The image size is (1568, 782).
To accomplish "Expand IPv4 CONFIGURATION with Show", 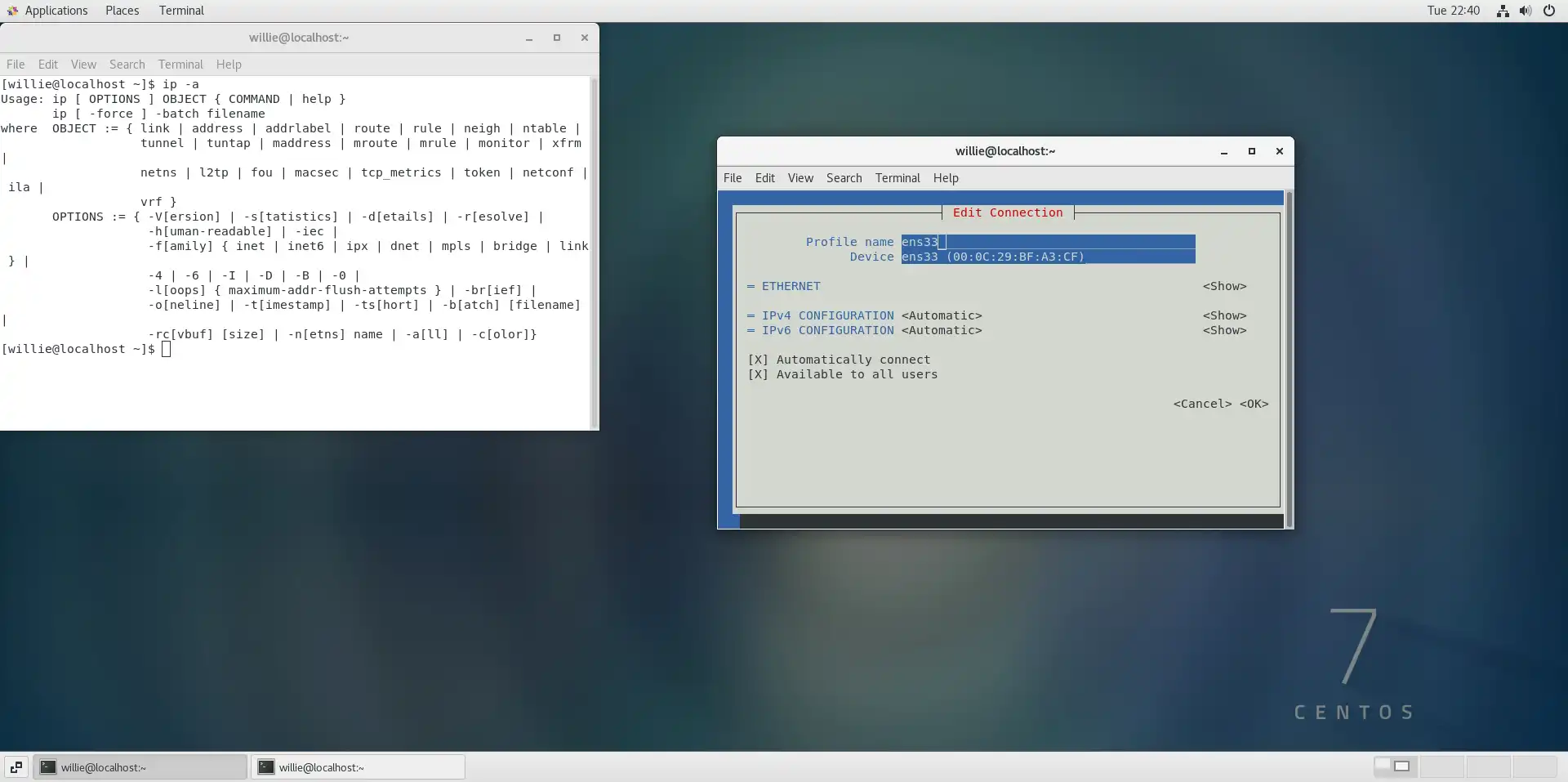I will coord(1224,315).
